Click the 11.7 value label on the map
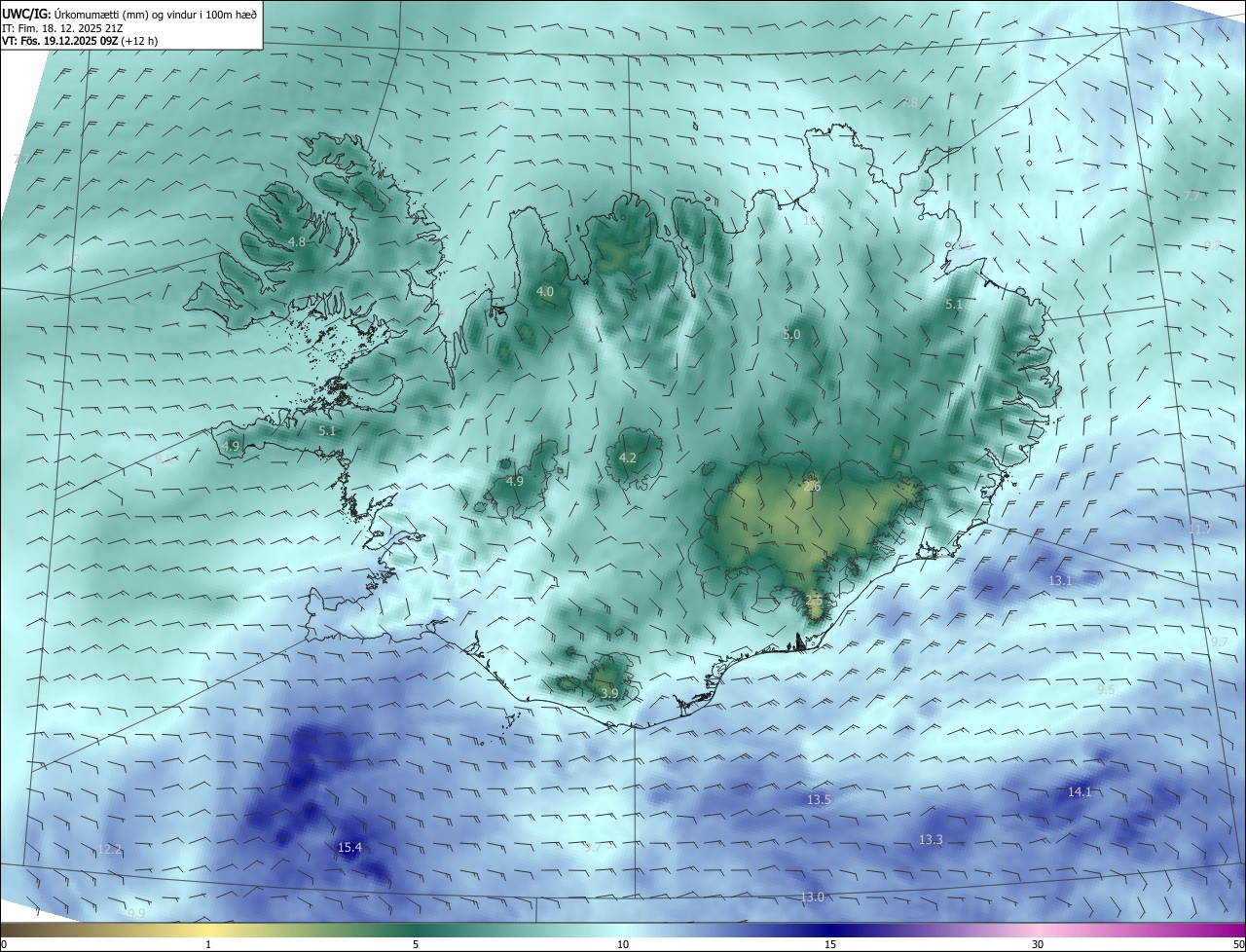The width and height of the screenshot is (1246, 952). 1199,529
